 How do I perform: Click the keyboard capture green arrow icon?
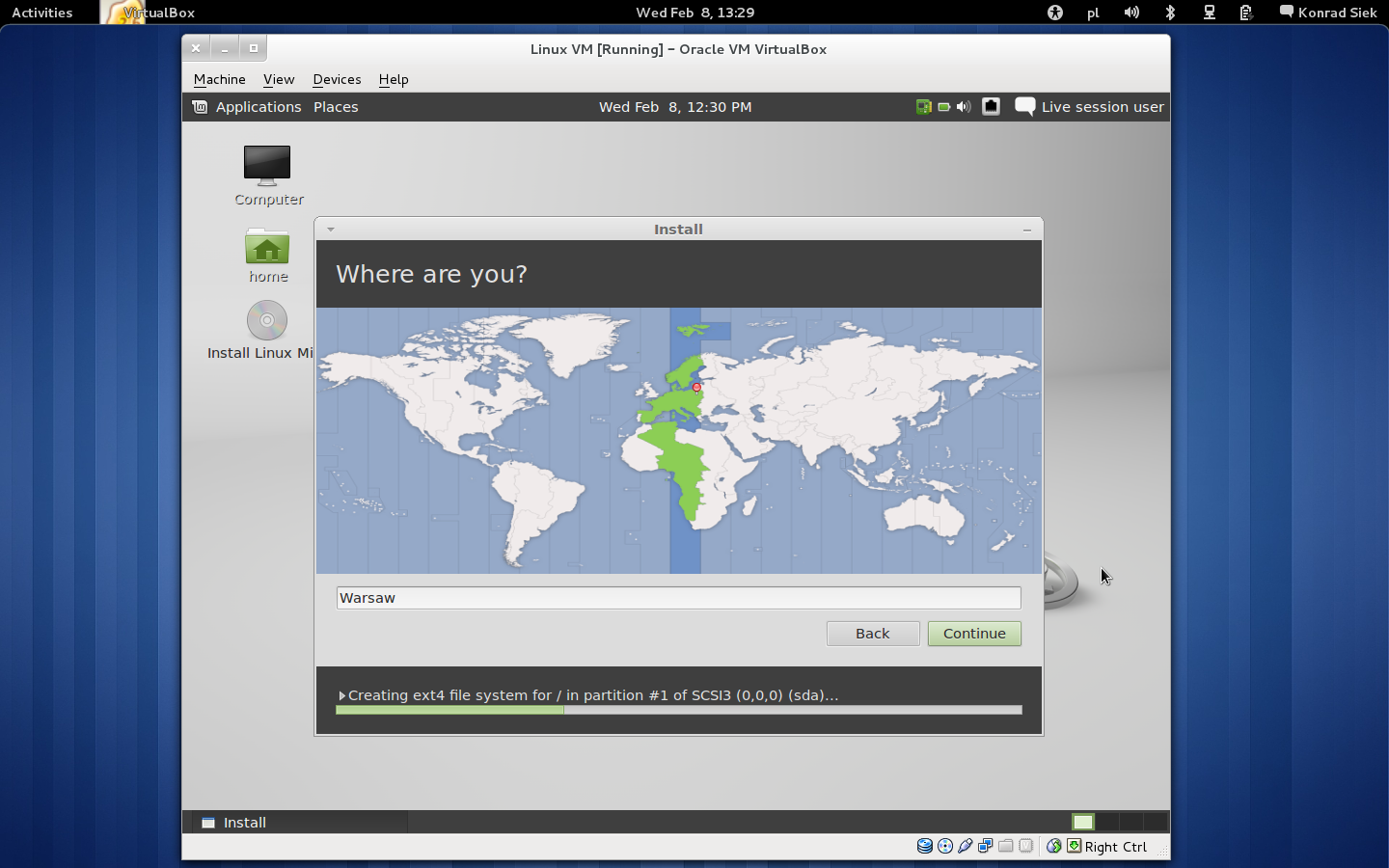(1074, 846)
